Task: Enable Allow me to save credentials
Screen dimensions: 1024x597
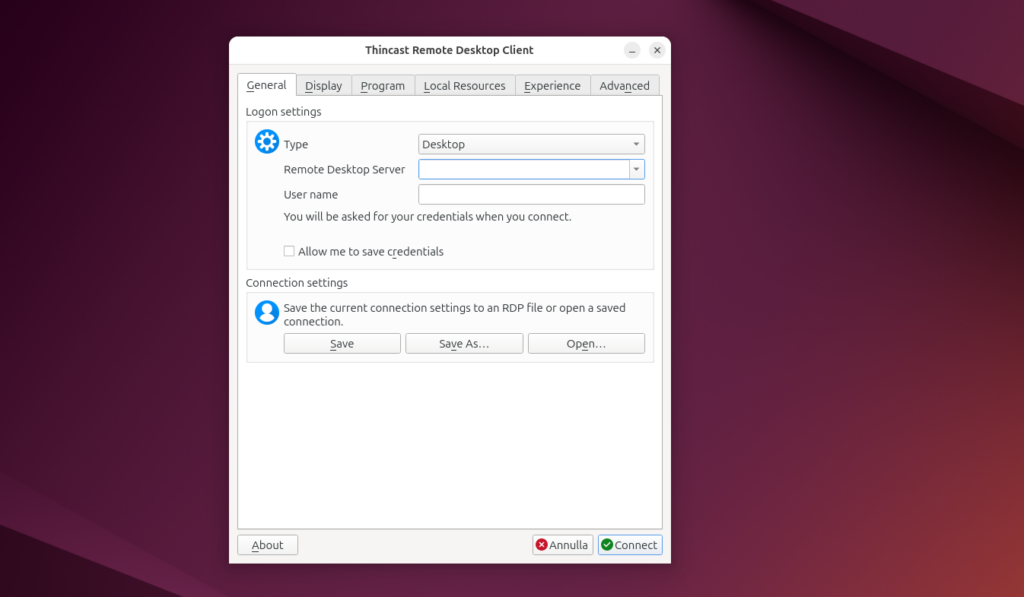Action: click(289, 251)
